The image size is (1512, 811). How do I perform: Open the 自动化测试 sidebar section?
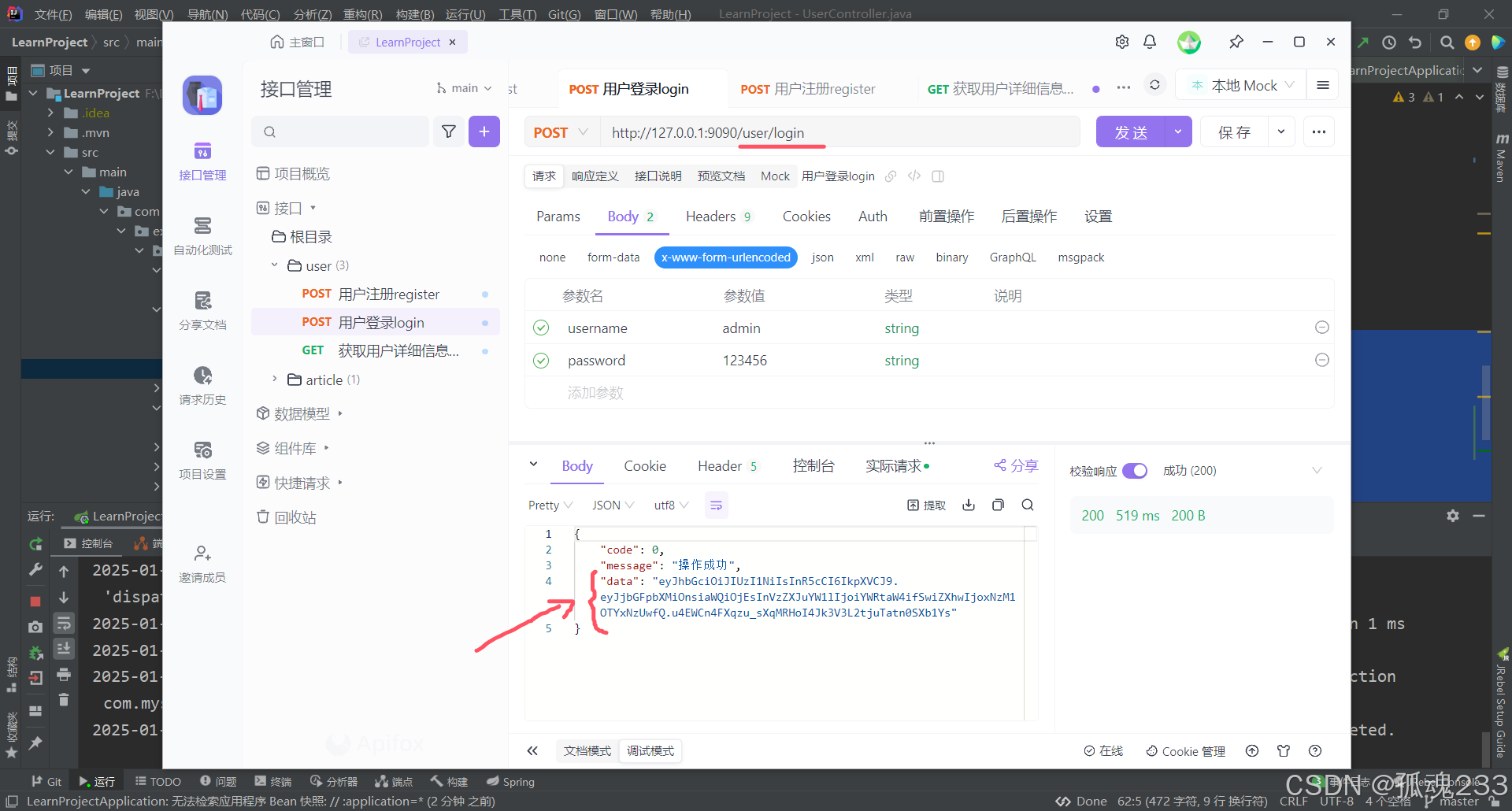click(x=202, y=236)
